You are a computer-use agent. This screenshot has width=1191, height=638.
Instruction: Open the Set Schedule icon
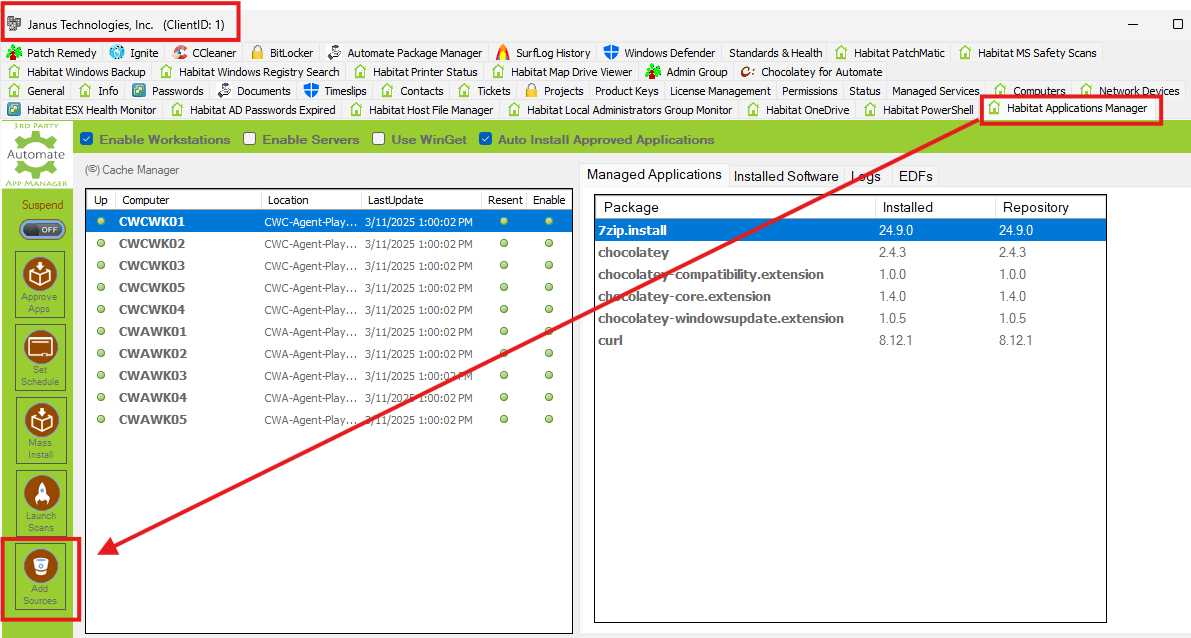pyautogui.click(x=40, y=350)
